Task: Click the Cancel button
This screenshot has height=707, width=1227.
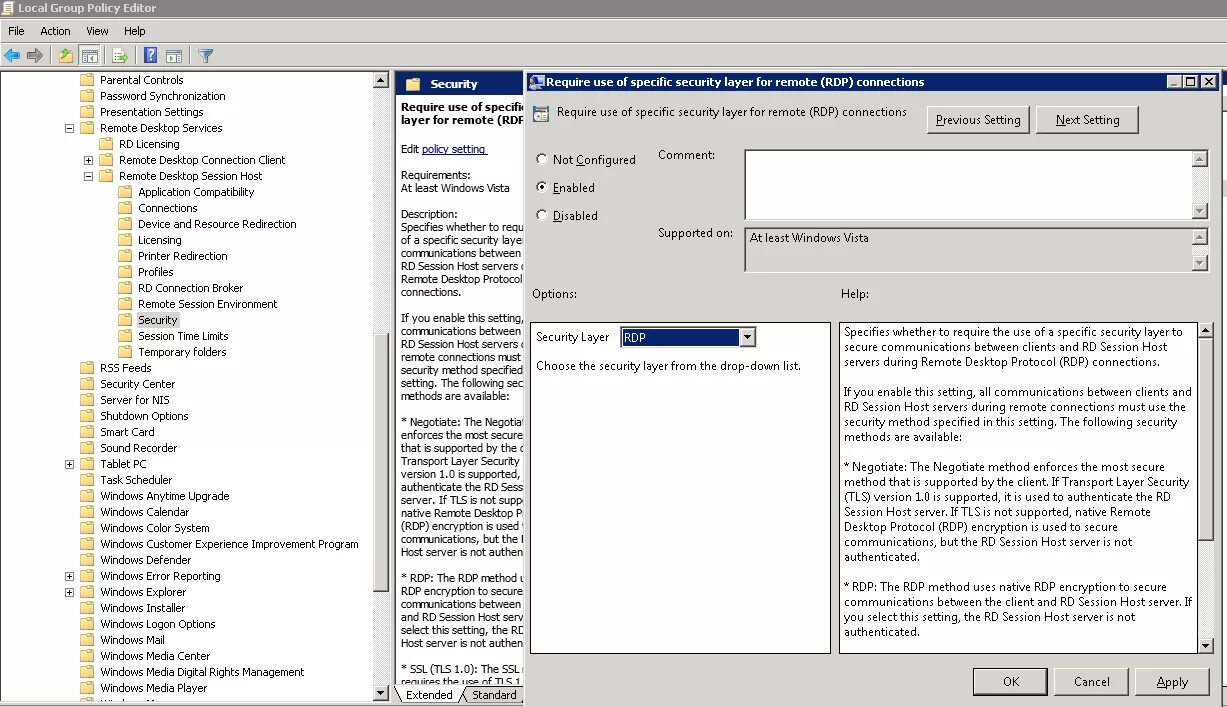Action: pyautogui.click(x=1091, y=681)
